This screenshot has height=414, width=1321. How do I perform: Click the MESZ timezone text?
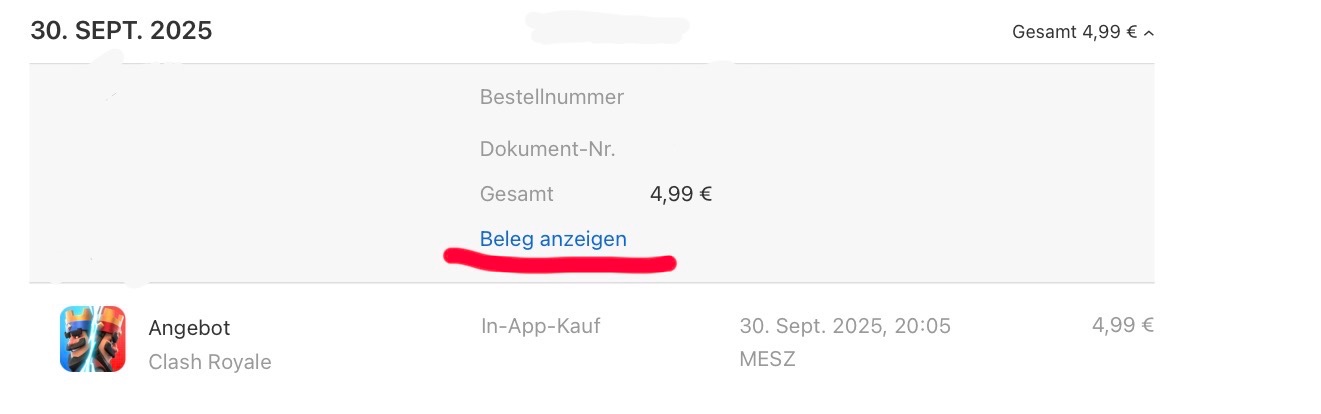(767, 359)
